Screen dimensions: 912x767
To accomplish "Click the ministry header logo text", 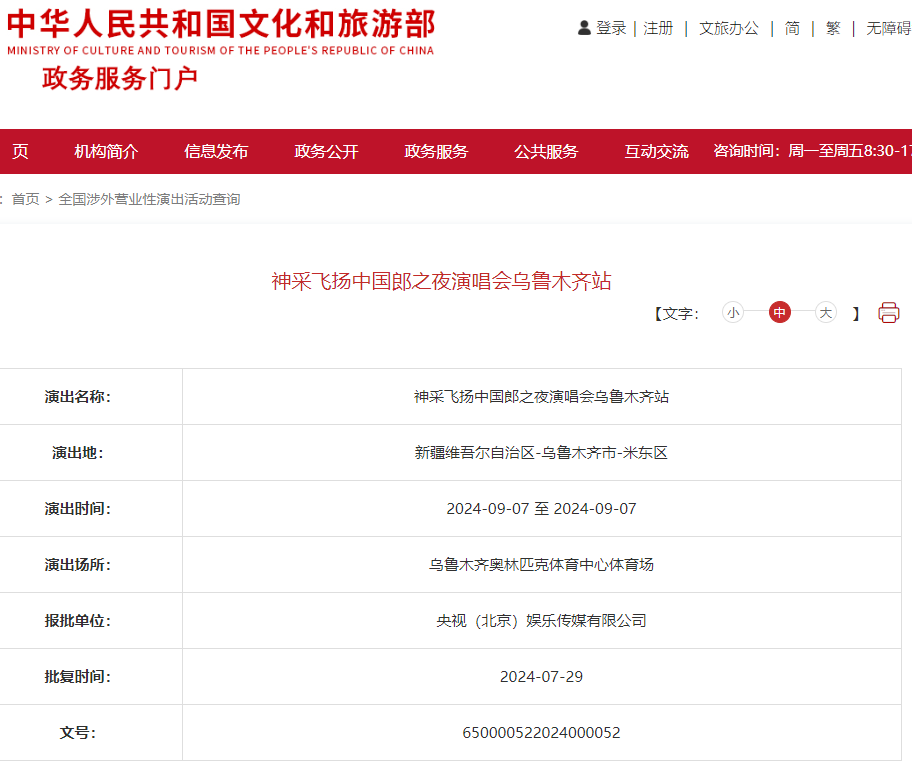I will click(222, 30).
